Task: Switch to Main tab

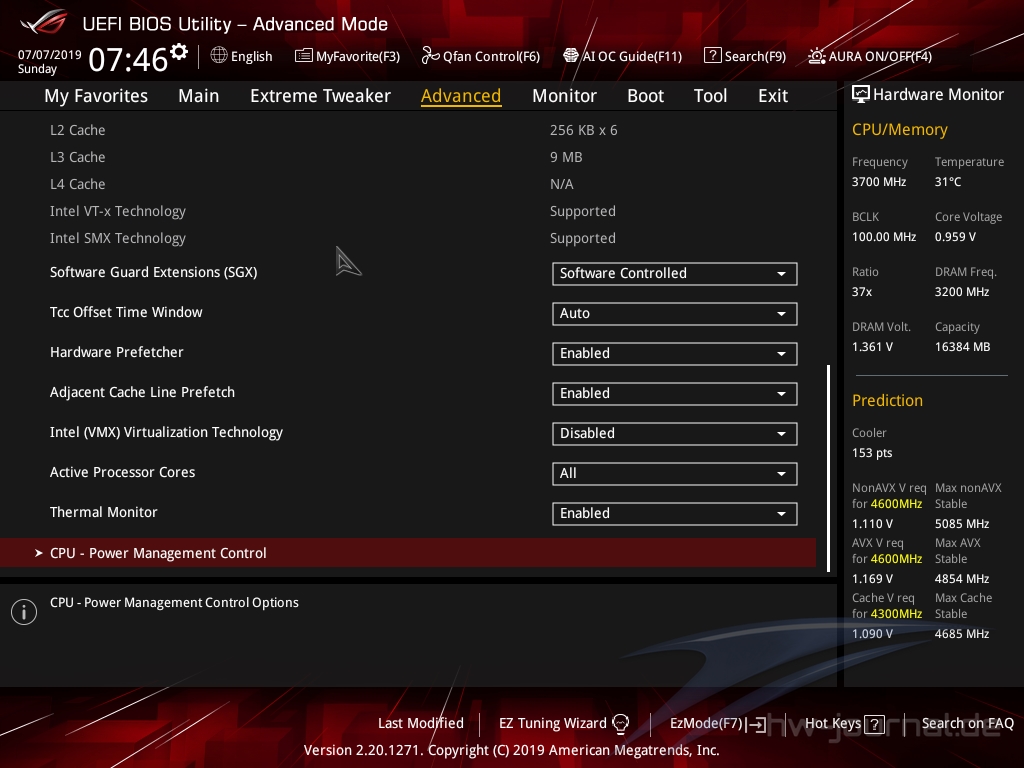Action: pyautogui.click(x=199, y=96)
